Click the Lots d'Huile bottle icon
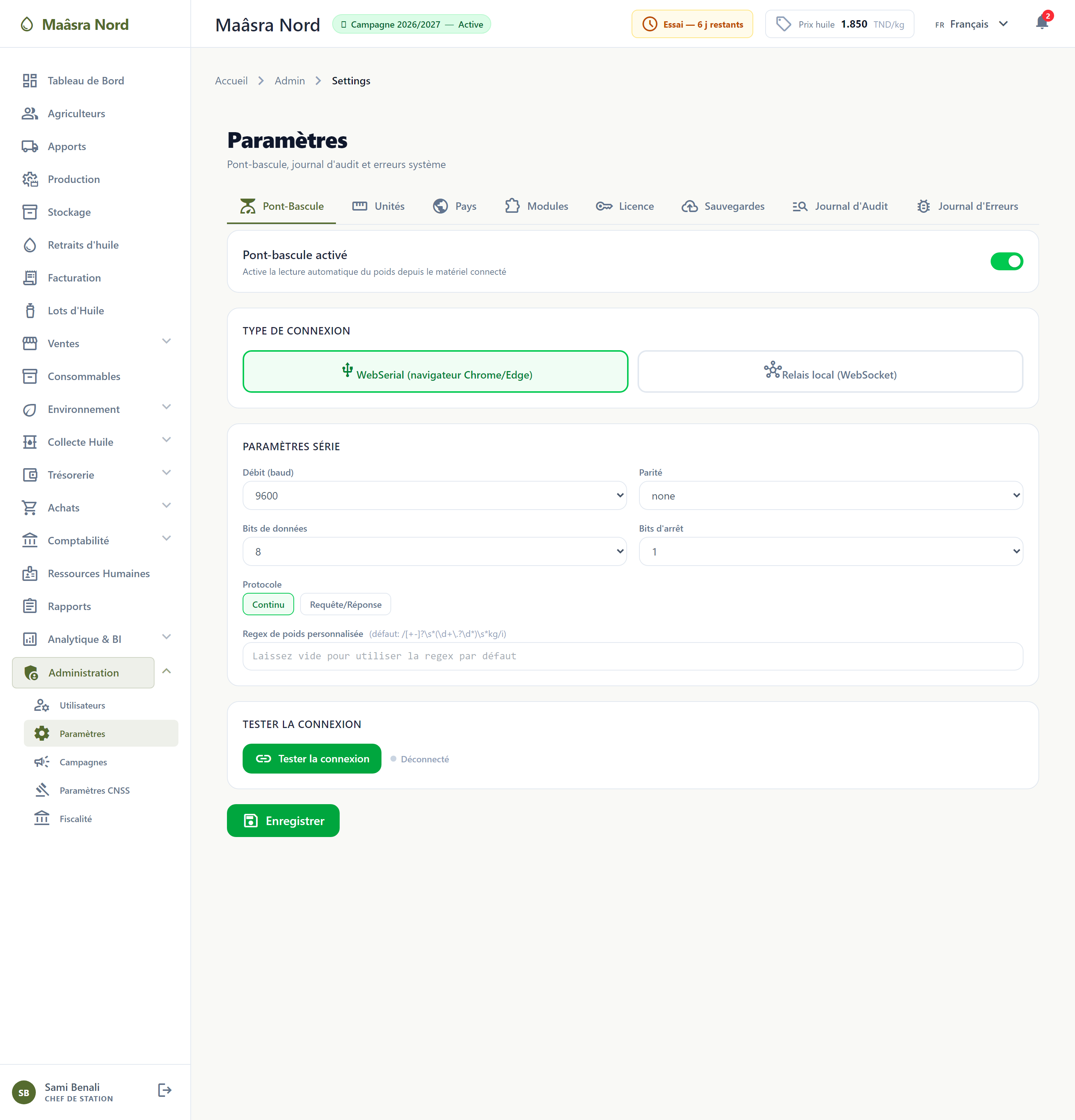The height and width of the screenshot is (1120, 1075). [x=30, y=311]
